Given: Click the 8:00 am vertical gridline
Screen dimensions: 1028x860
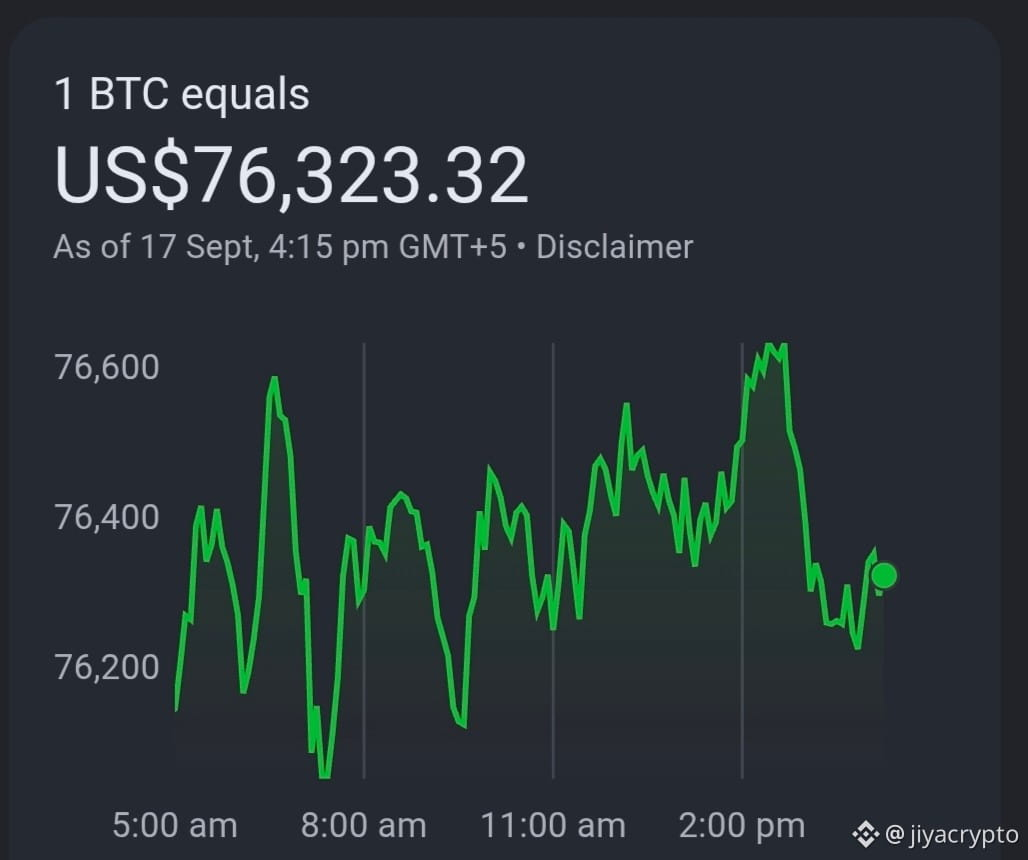Looking at the screenshot, I should 364,560.
